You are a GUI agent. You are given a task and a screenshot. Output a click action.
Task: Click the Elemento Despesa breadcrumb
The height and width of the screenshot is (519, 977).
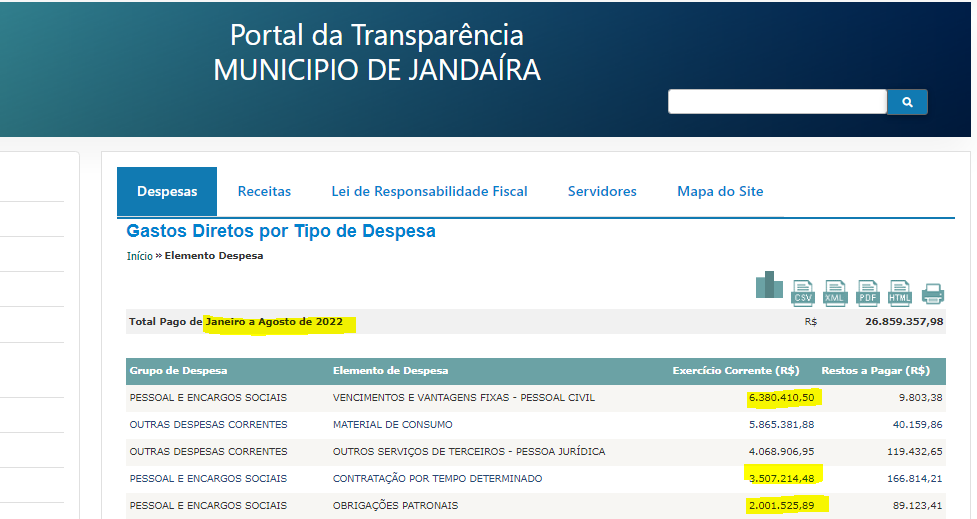click(214, 255)
